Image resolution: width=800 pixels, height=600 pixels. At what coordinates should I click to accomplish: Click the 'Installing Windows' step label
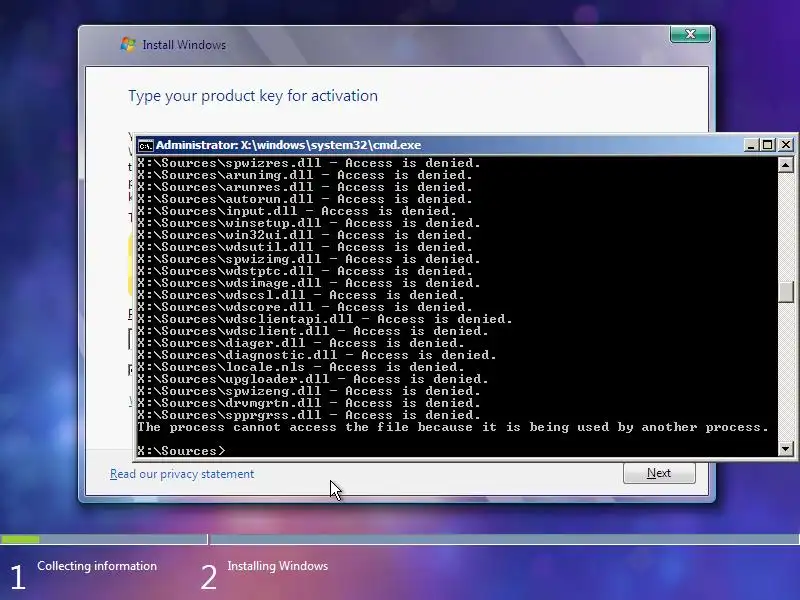point(278,566)
